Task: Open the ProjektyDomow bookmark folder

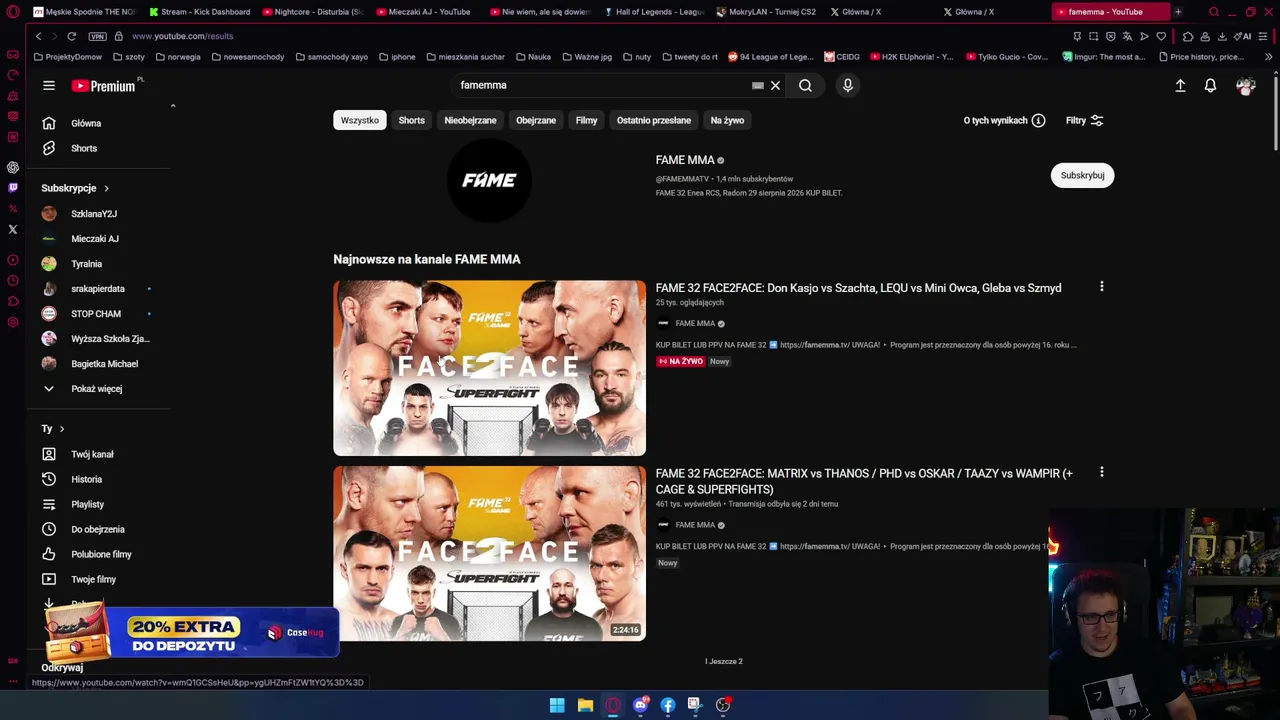Action: (68, 57)
